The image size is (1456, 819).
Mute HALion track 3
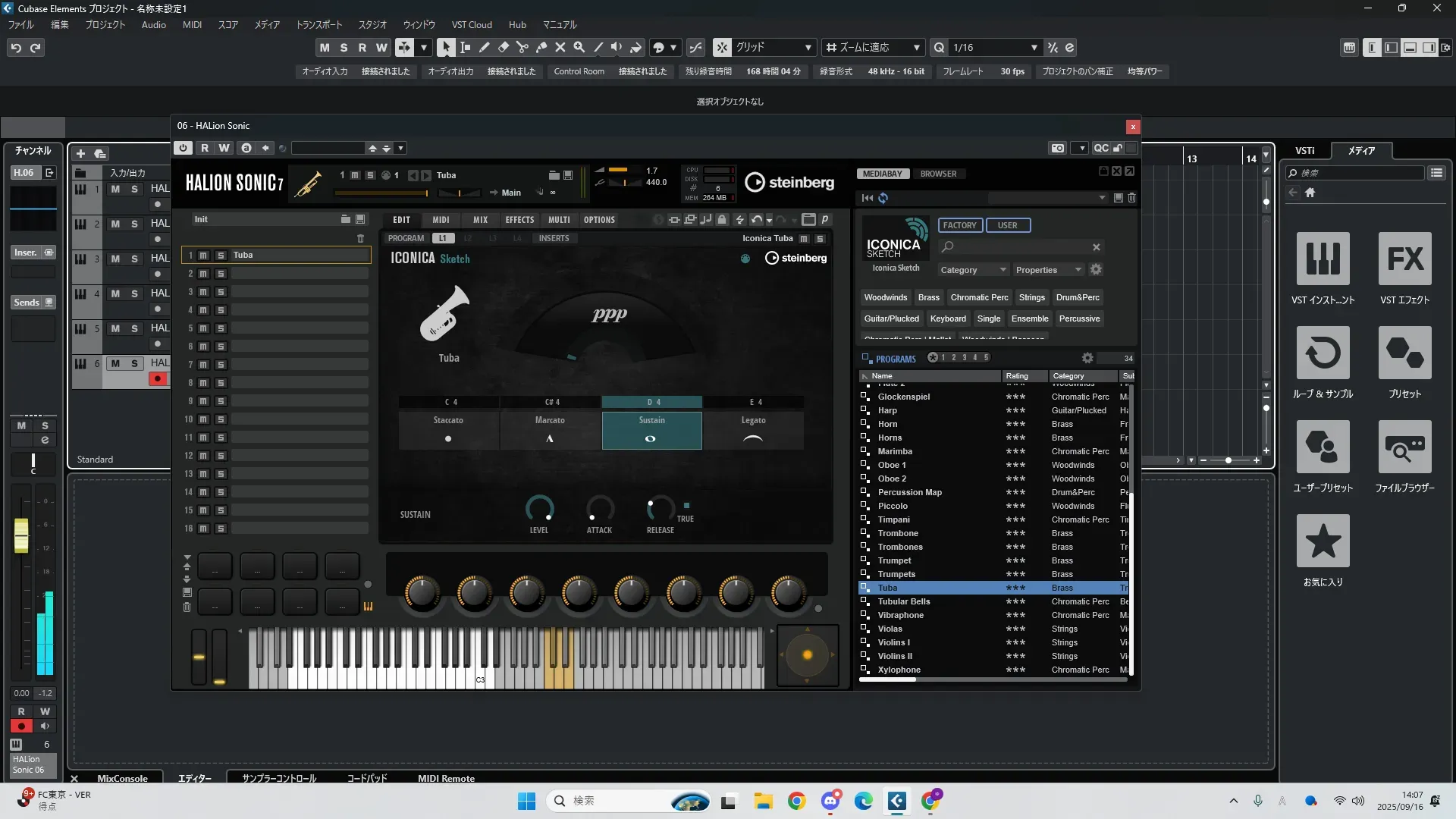(x=115, y=259)
